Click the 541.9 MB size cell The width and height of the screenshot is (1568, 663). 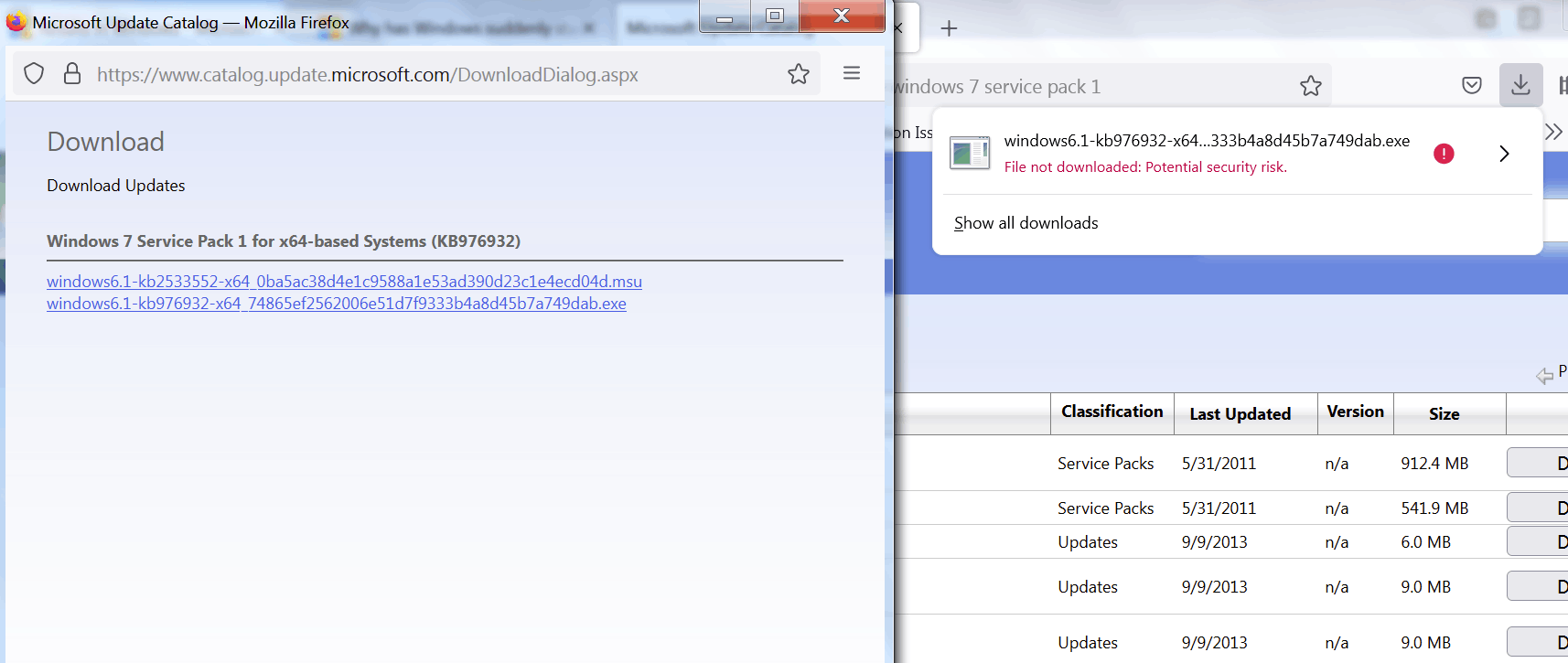pos(1434,508)
